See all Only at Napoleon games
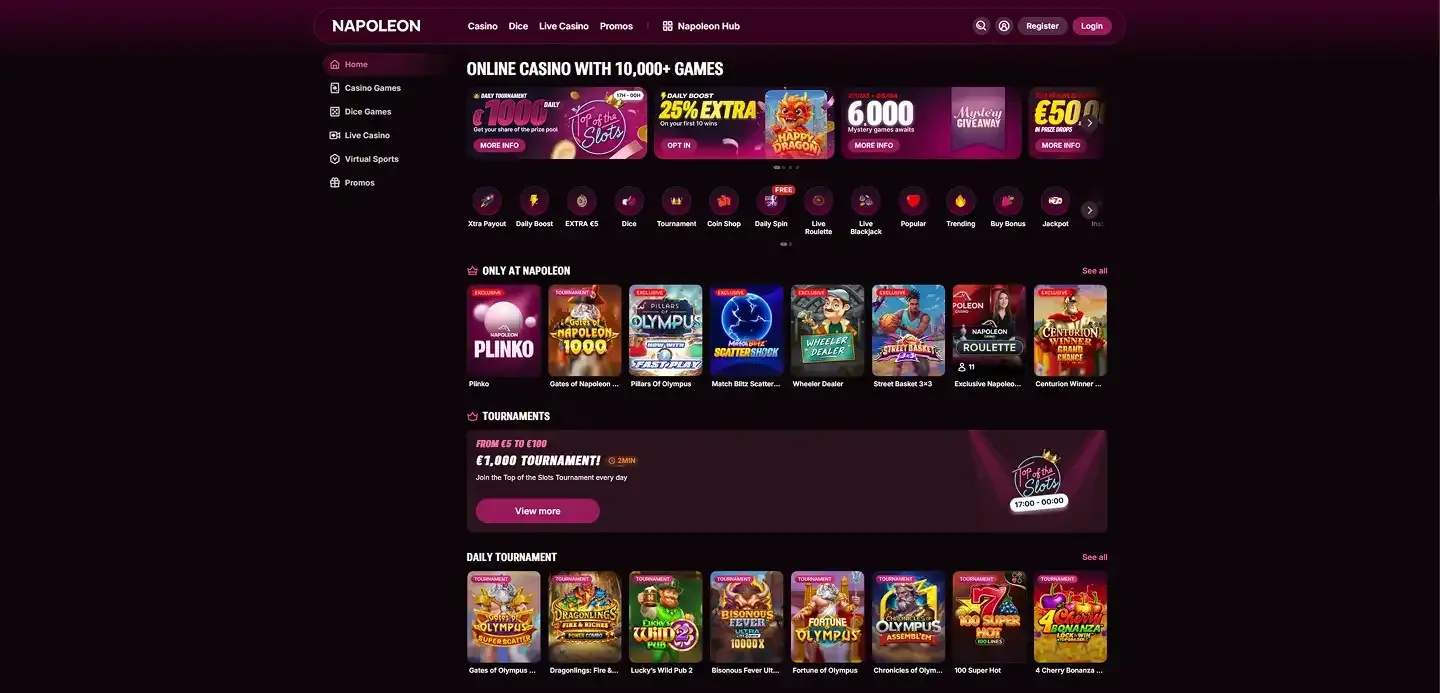The width and height of the screenshot is (1440, 693). pos(1094,271)
